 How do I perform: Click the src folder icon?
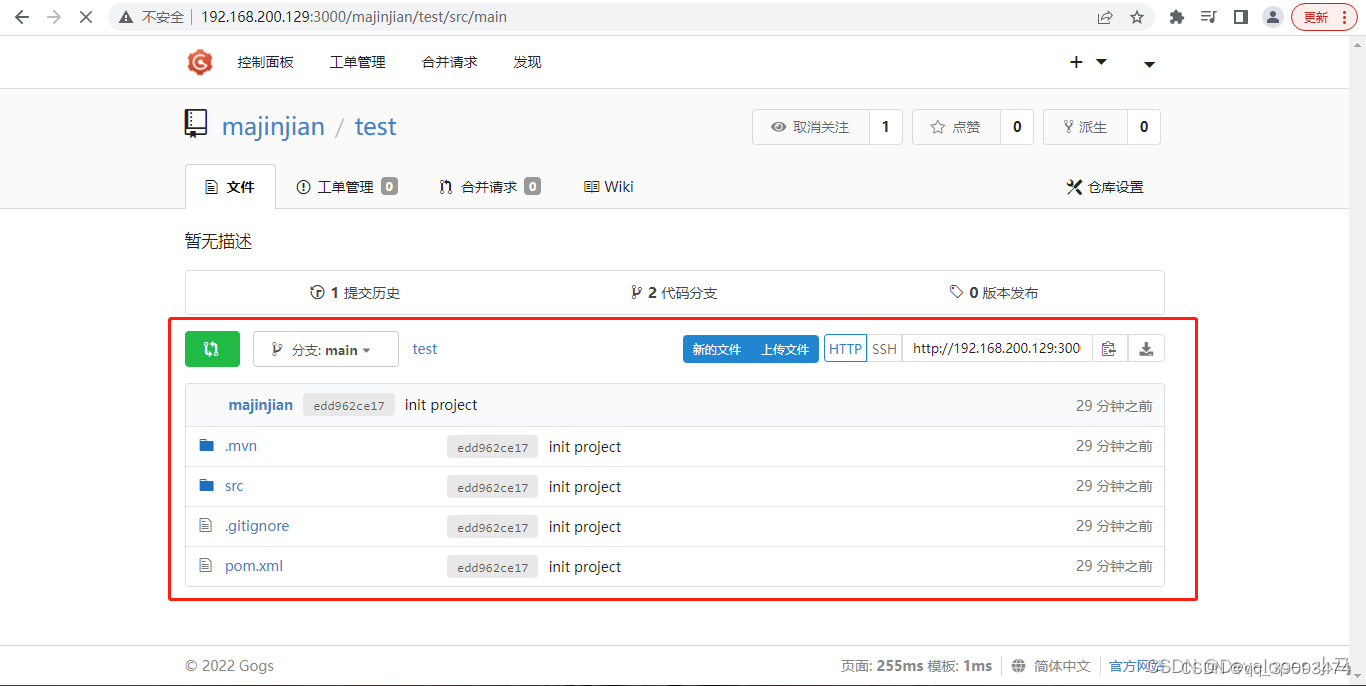click(x=207, y=486)
